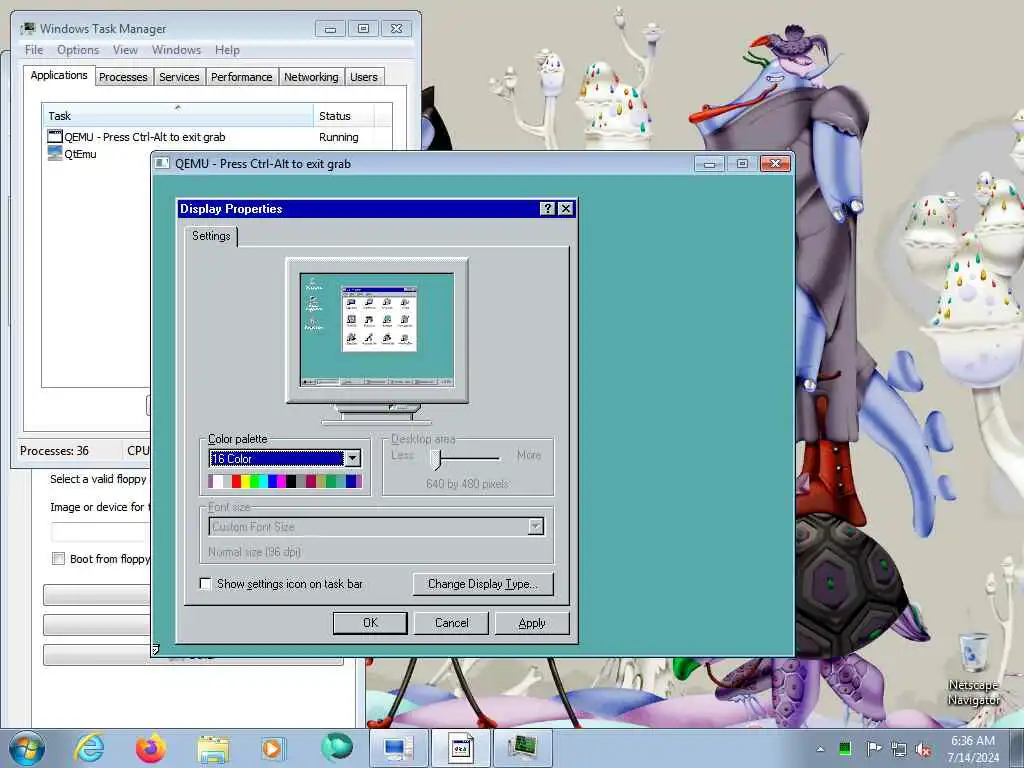Click the Windows Task Manager title icon
The image size is (1024, 768).
coord(27,29)
